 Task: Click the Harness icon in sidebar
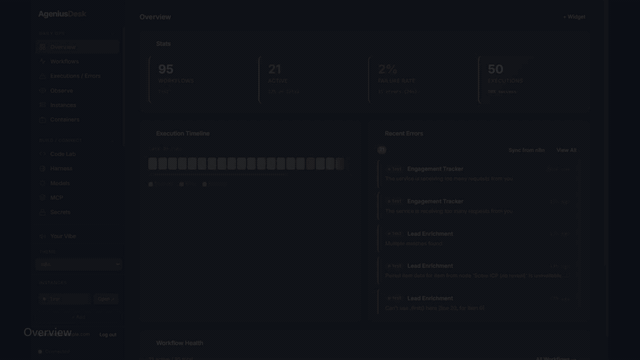[x=42, y=169]
